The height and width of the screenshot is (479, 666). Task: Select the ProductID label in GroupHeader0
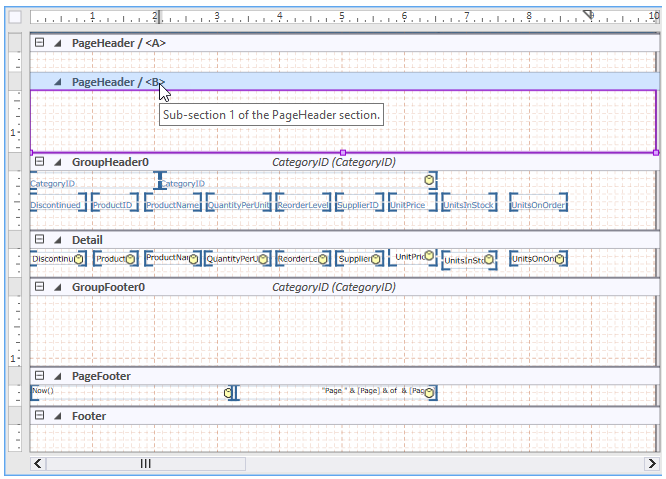pyautogui.click(x=112, y=205)
